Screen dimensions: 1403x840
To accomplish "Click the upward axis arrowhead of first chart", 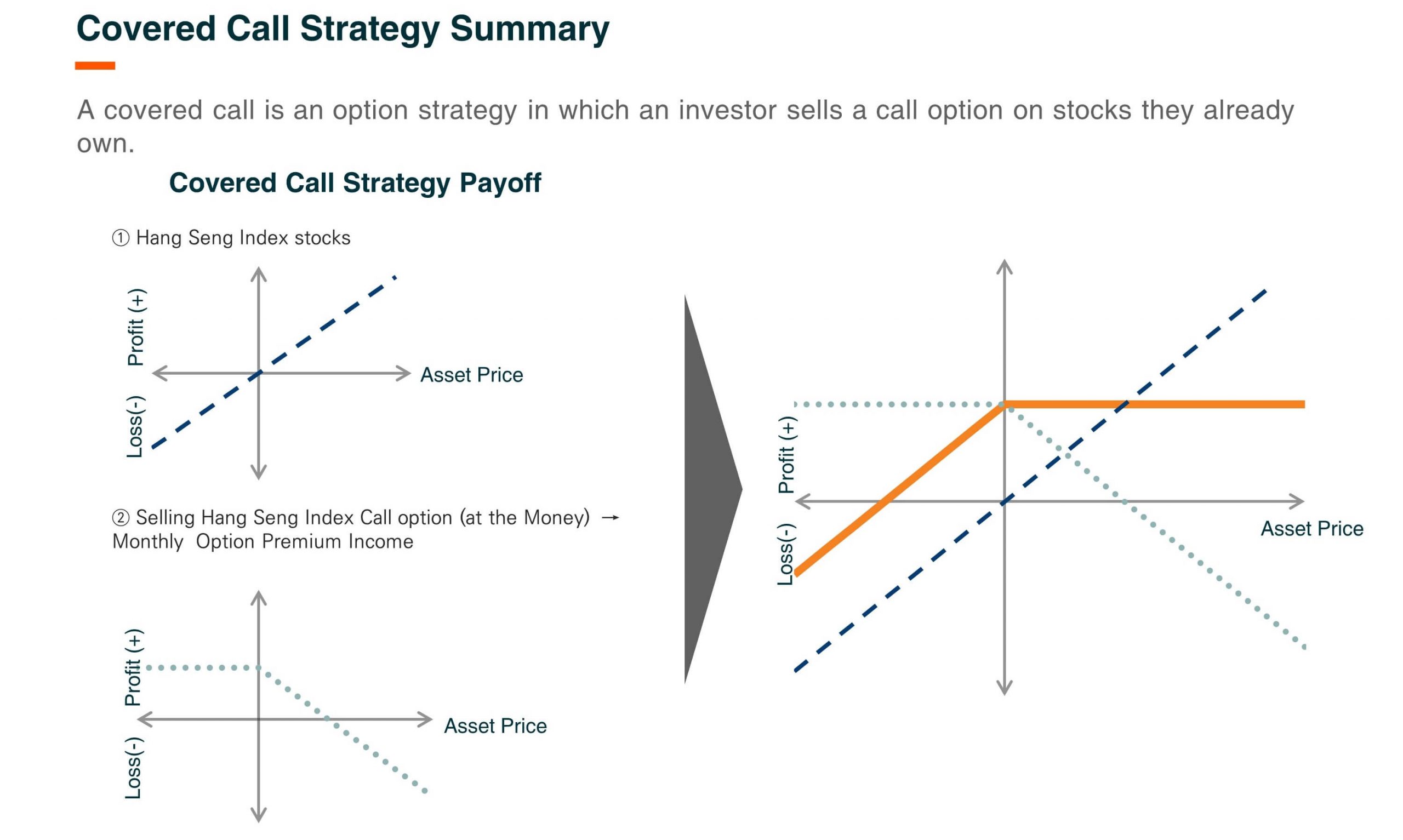I will pyautogui.click(x=259, y=275).
